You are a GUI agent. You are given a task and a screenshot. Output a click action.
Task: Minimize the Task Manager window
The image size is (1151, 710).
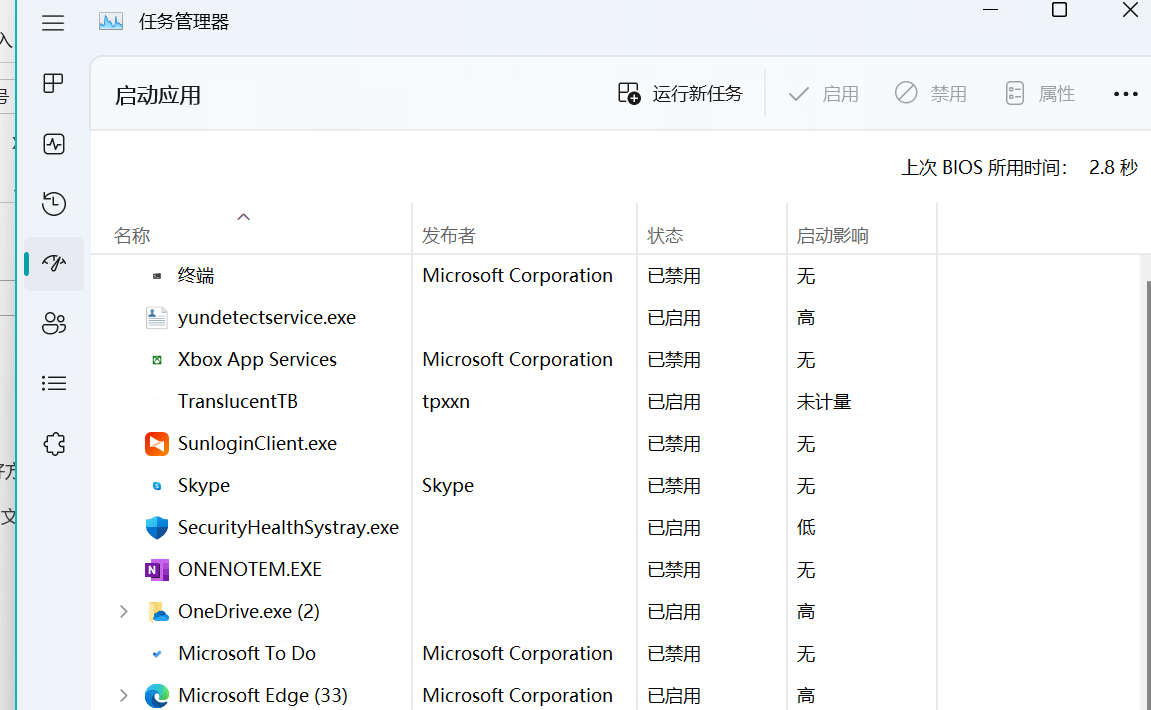click(990, 10)
